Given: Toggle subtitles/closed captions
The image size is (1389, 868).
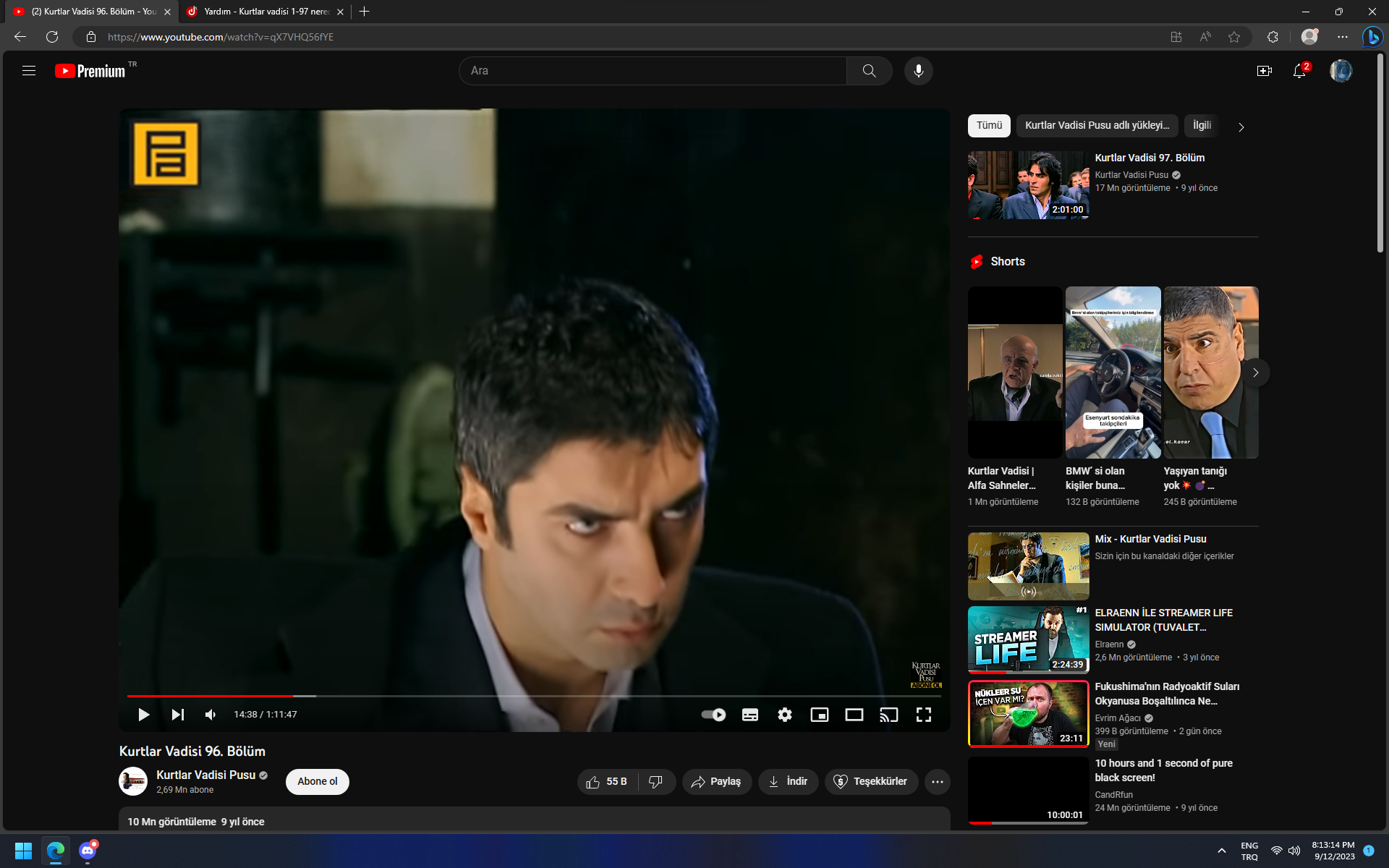Looking at the screenshot, I should (x=749, y=715).
